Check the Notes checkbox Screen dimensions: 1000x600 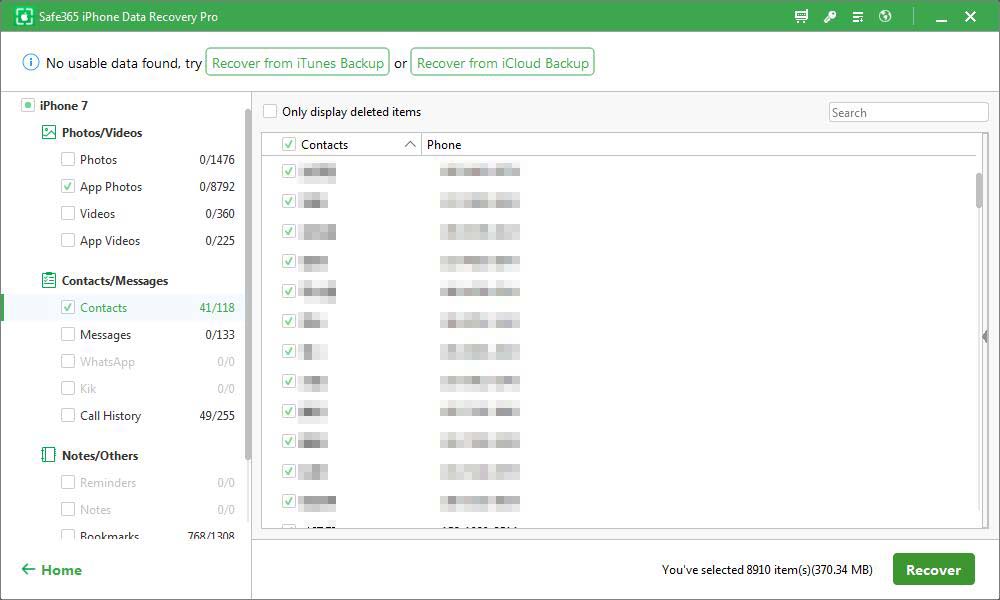pos(68,509)
